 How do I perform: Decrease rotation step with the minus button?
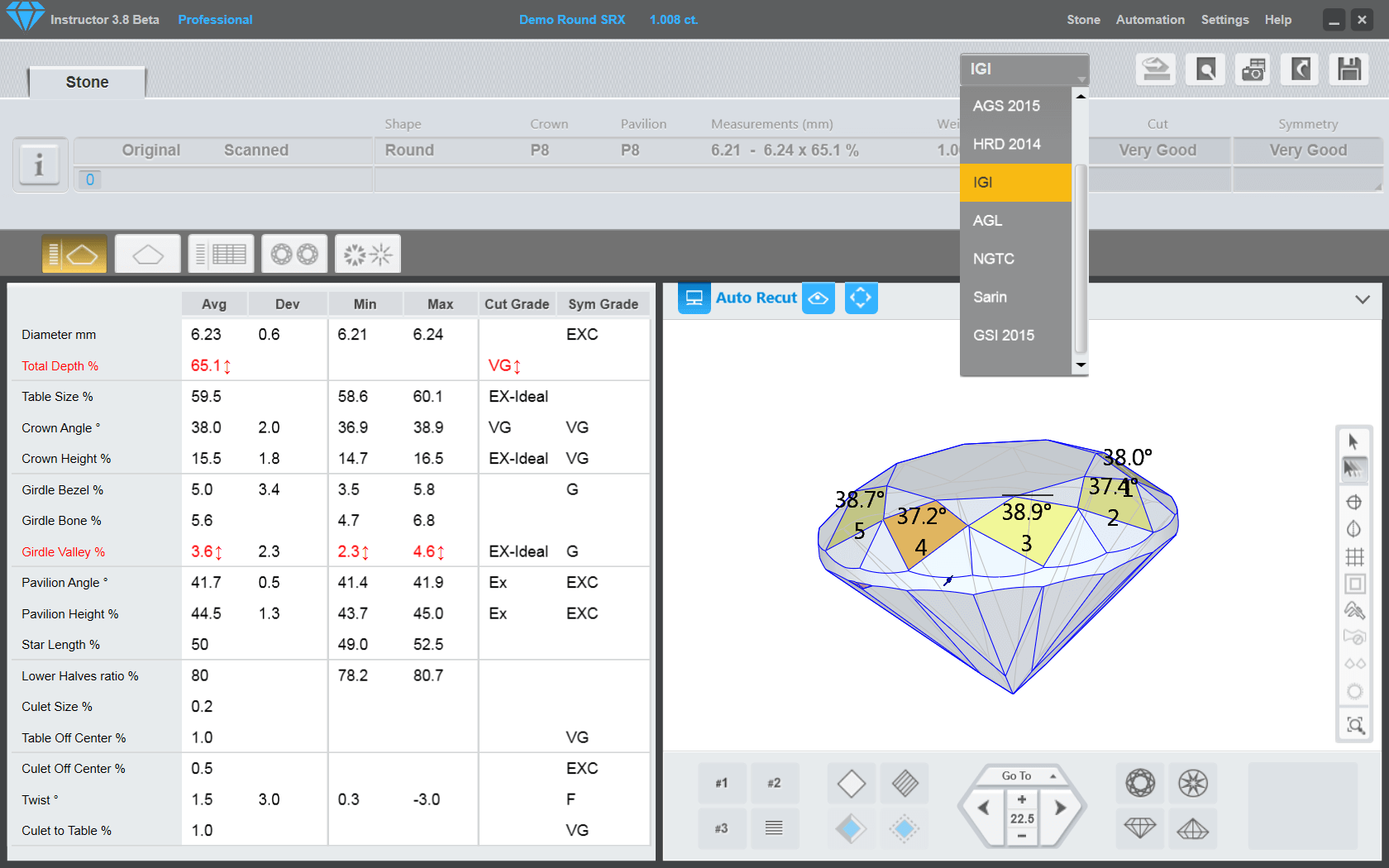pyautogui.click(x=1022, y=836)
